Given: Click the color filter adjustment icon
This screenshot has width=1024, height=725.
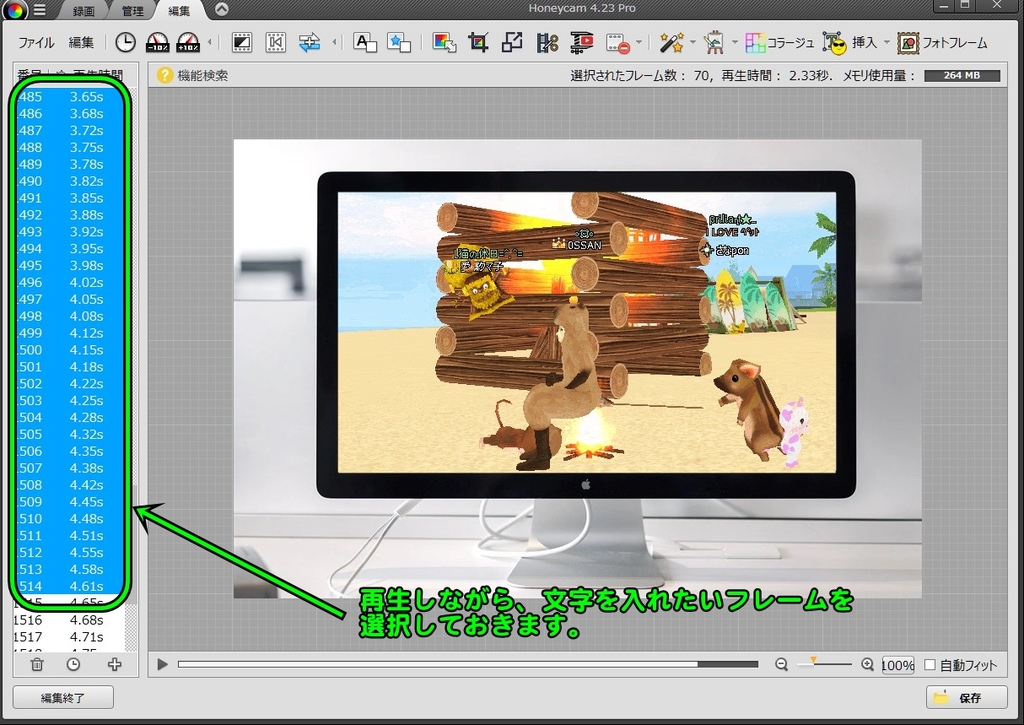Looking at the screenshot, I should pos(444,42).
